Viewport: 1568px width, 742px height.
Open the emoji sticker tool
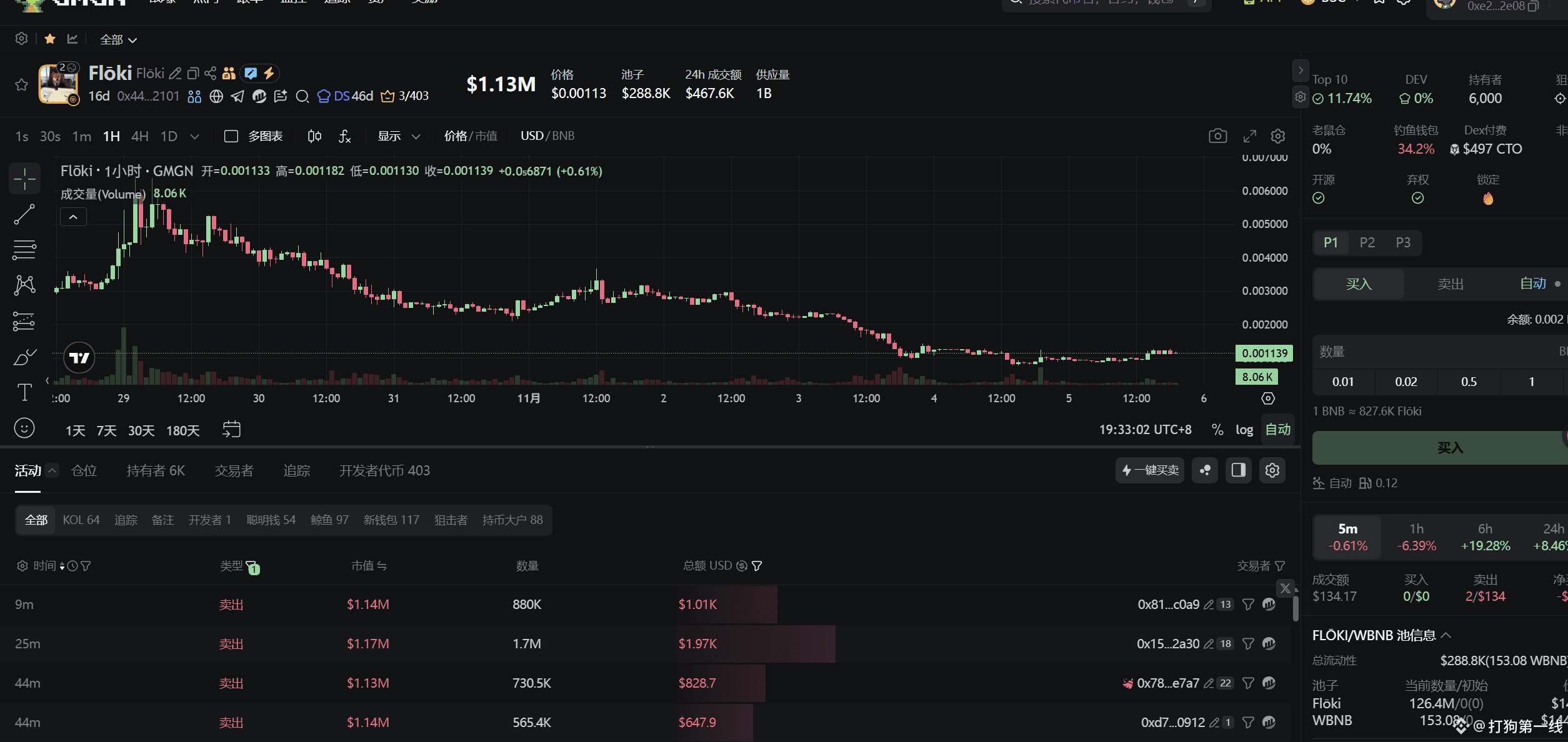24,428
